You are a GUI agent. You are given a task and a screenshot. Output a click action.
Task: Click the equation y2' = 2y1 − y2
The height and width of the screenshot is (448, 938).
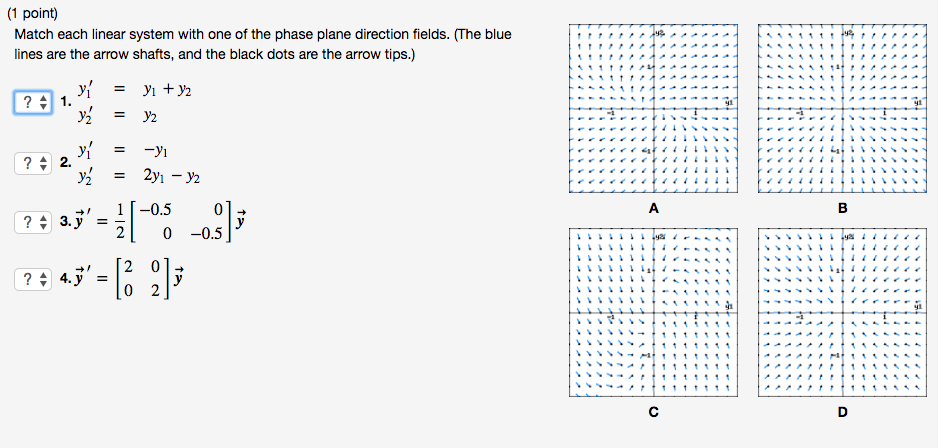click(x=138, y=177)
